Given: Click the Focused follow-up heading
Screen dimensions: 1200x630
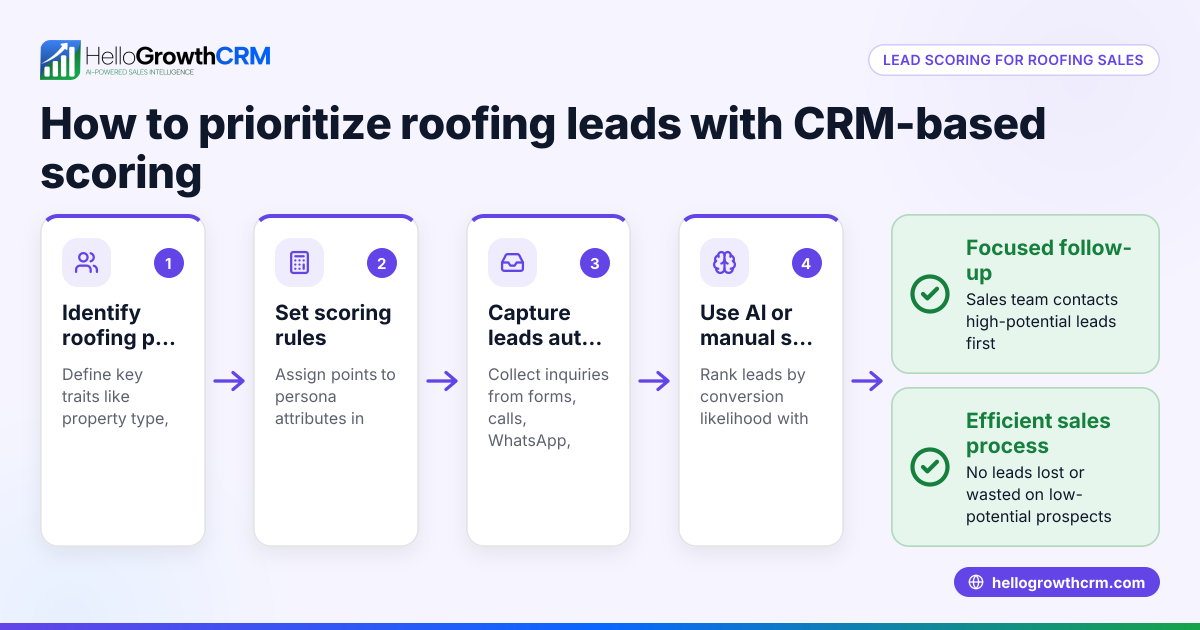Looking at the screenshot, I should pyautogui.click(x=1049, y=260).
